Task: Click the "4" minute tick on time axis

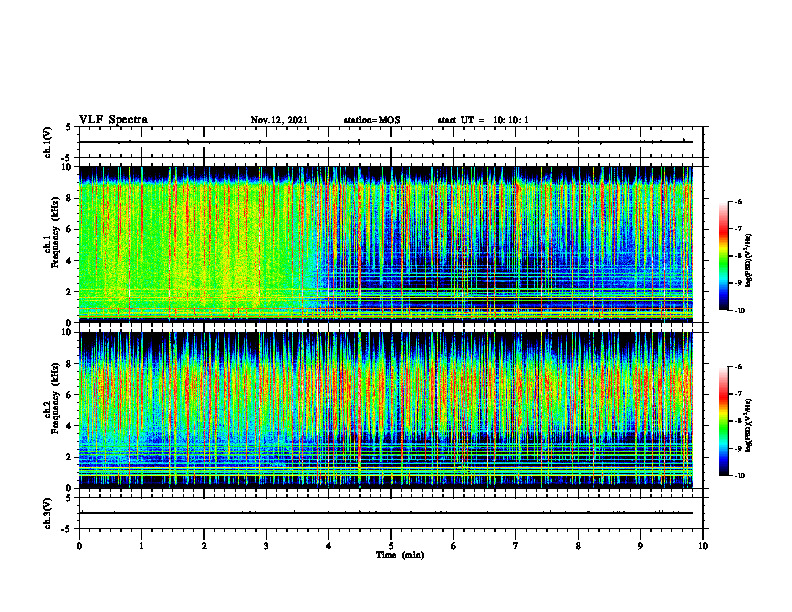Action: [x=329, y=546]
